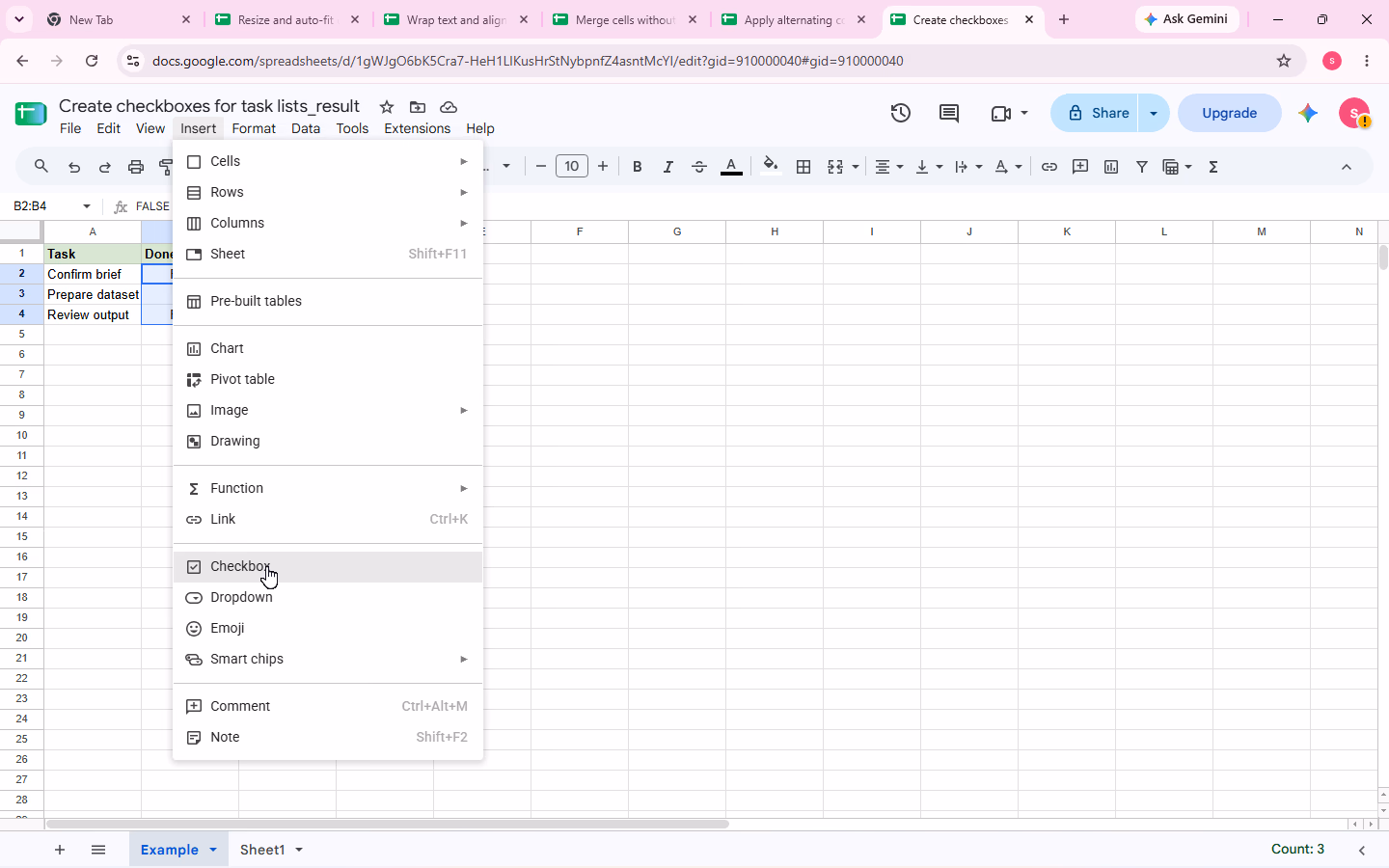This screenshot has width=1389, height=868.
Task: Open the Example sheet tab dropdown
Action: click(213, 850)
